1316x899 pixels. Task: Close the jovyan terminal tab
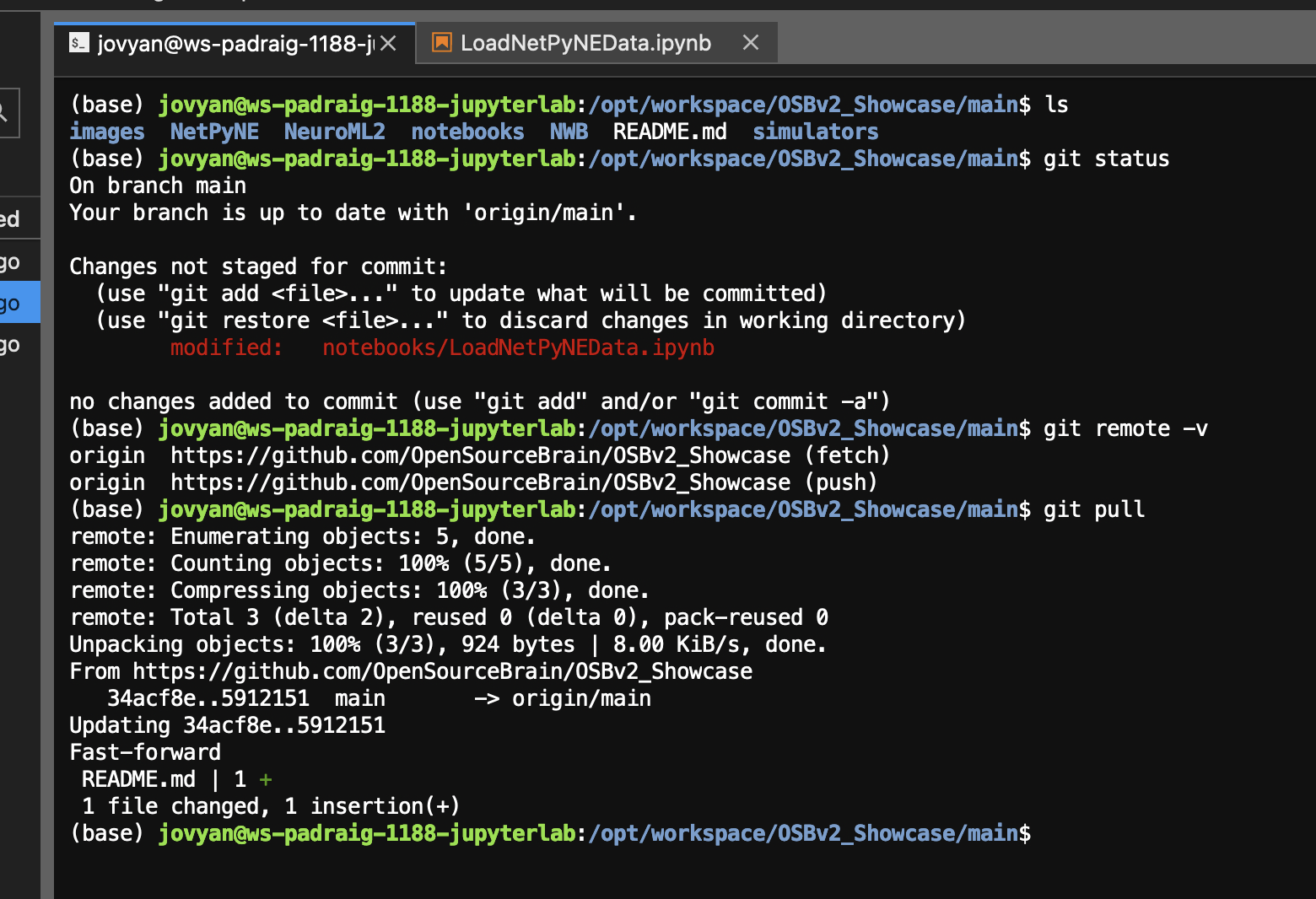click(x=388, y=43)
